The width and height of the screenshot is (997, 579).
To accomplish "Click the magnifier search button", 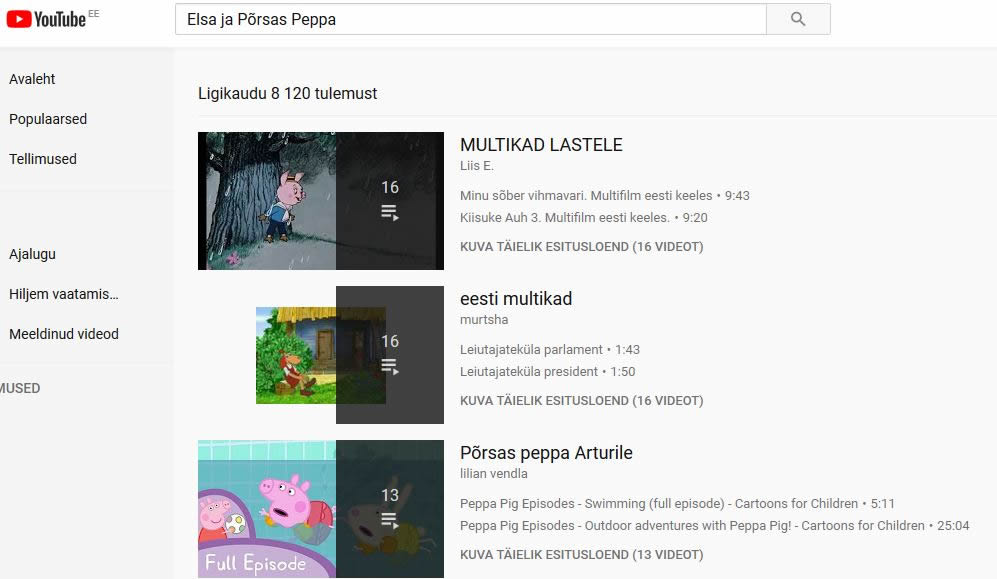I will pos(798,19).
